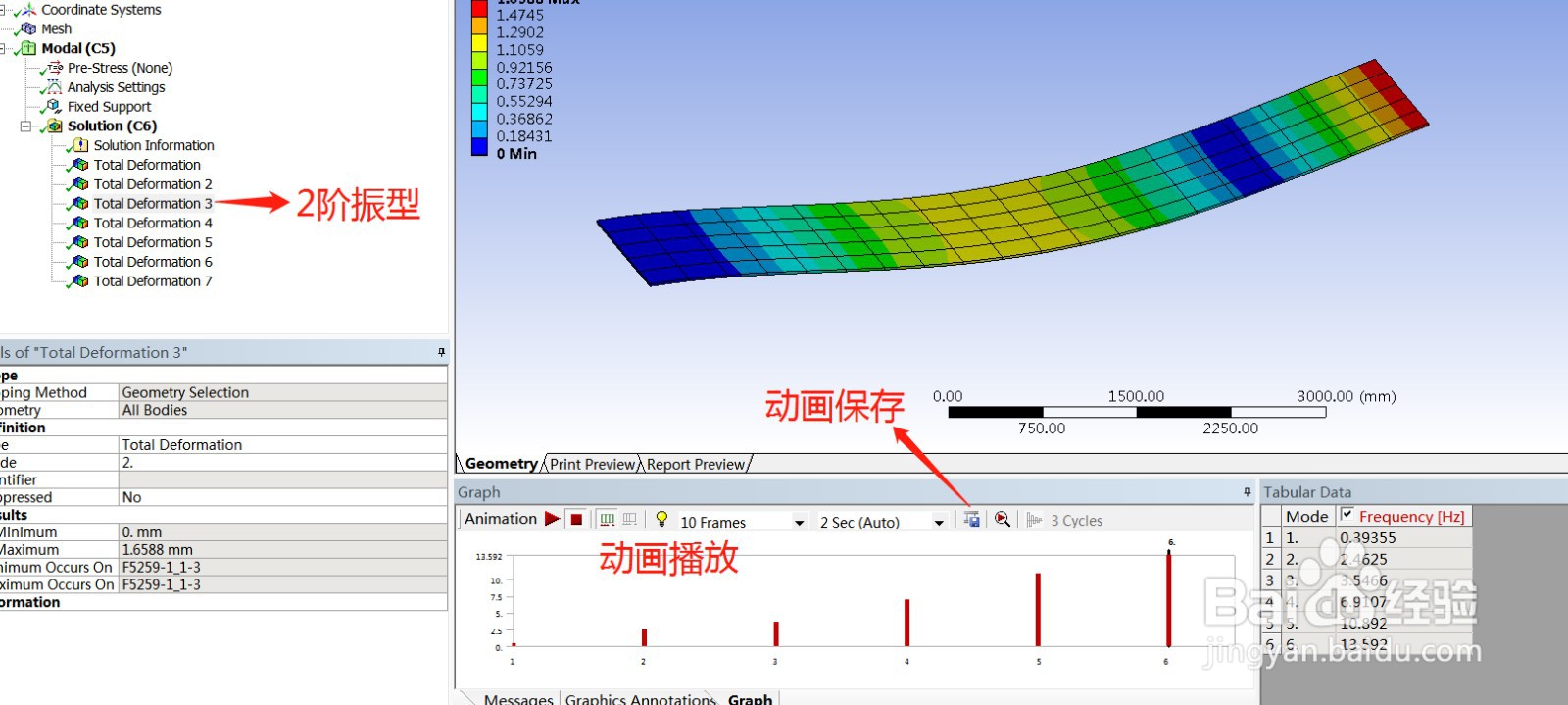
Task: Pin the Graph panel
Action: point(1247,491)
